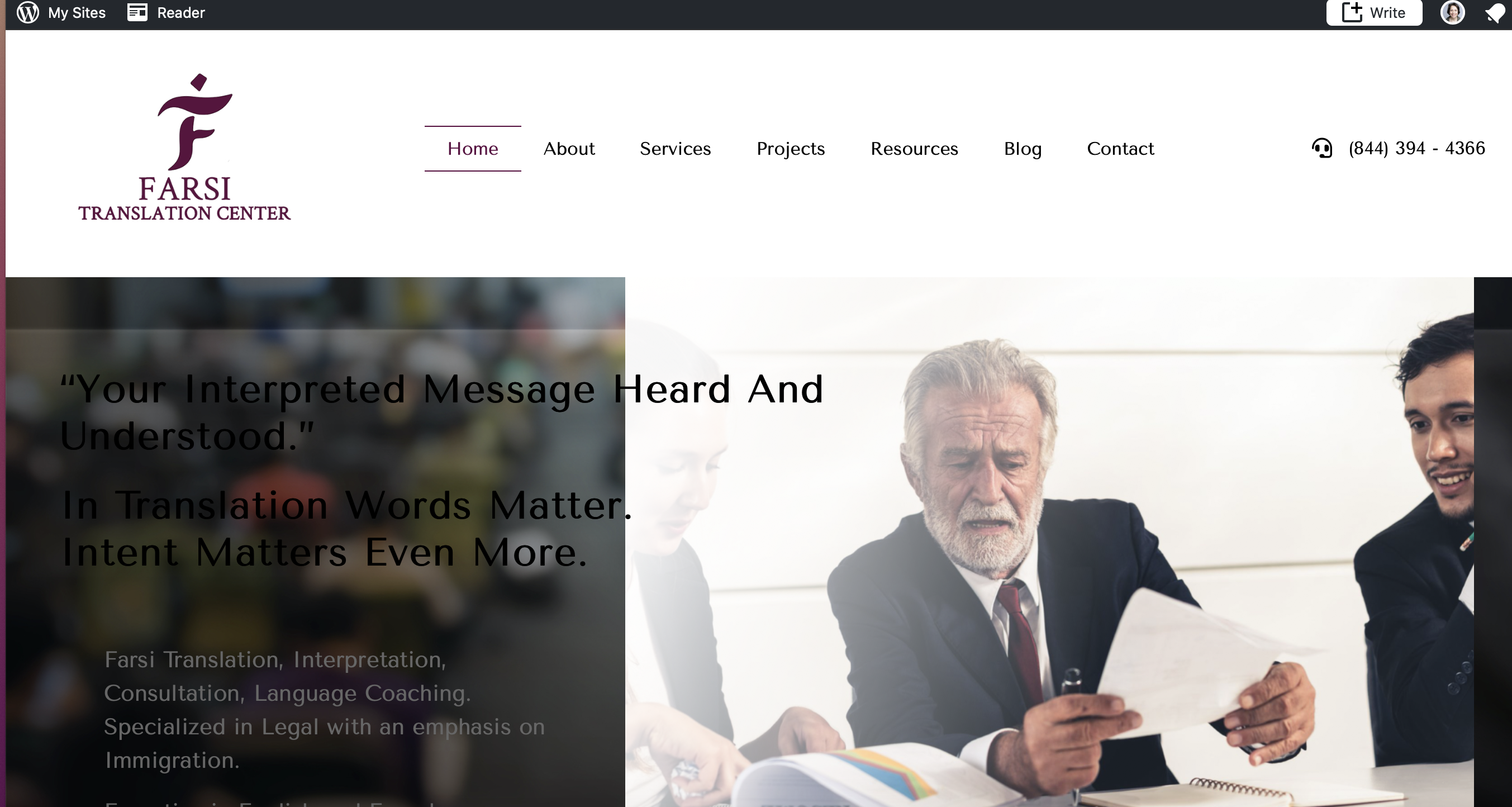Open the Resources menu item
This screenshot has width=1512, height=807.
click(914, 149)
